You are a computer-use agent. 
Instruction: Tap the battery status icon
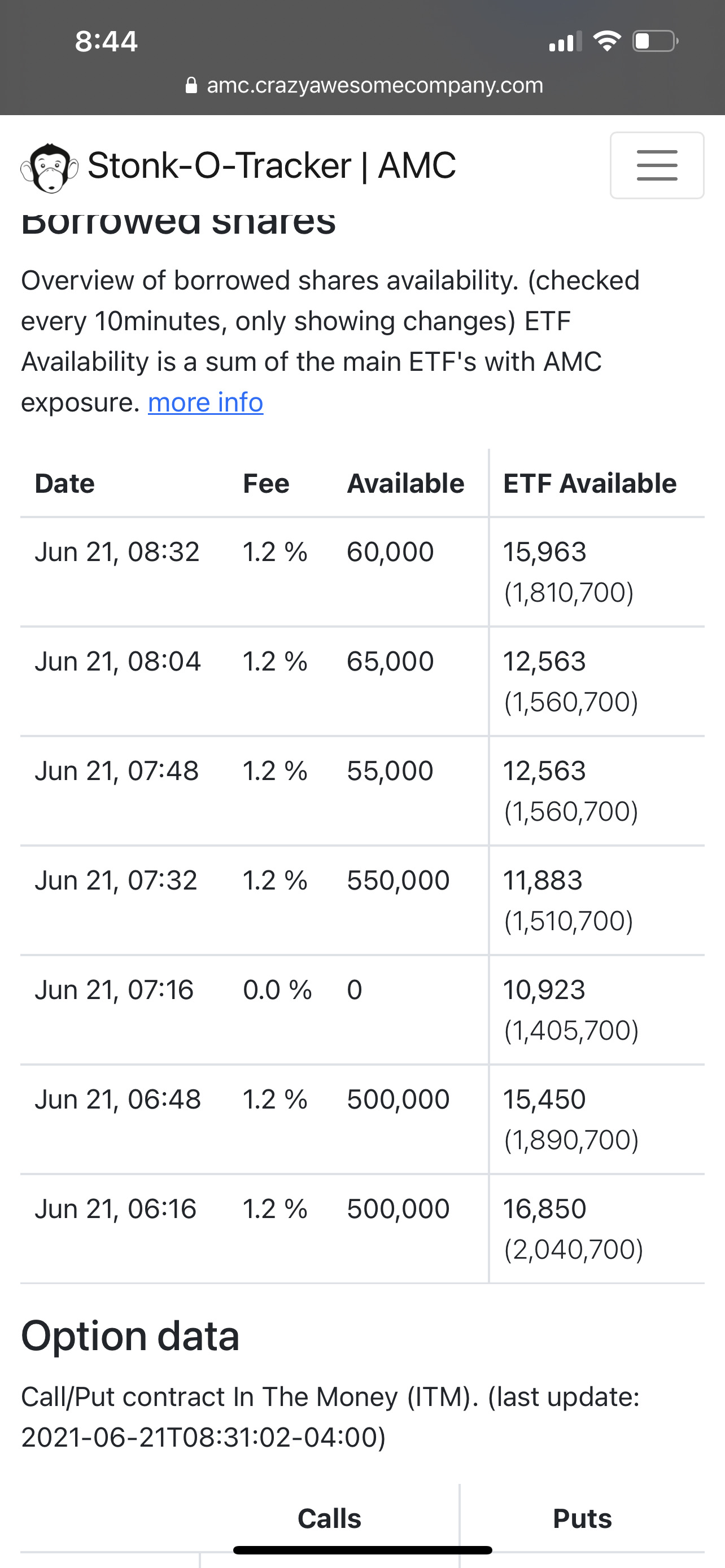tap(655, 41)
